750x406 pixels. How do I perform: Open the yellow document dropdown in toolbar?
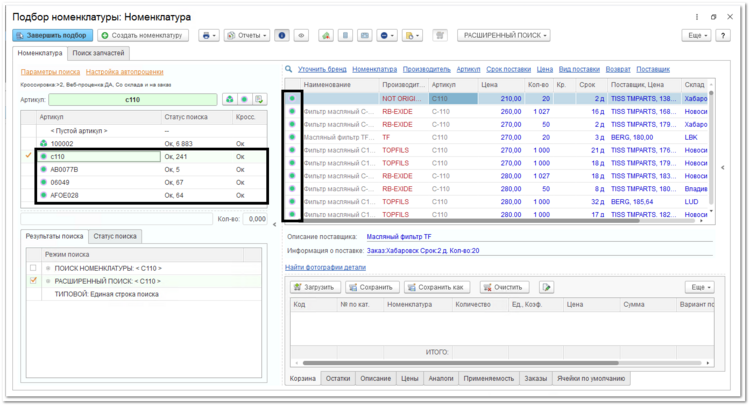pyautogui.click(x=412, y=35)
